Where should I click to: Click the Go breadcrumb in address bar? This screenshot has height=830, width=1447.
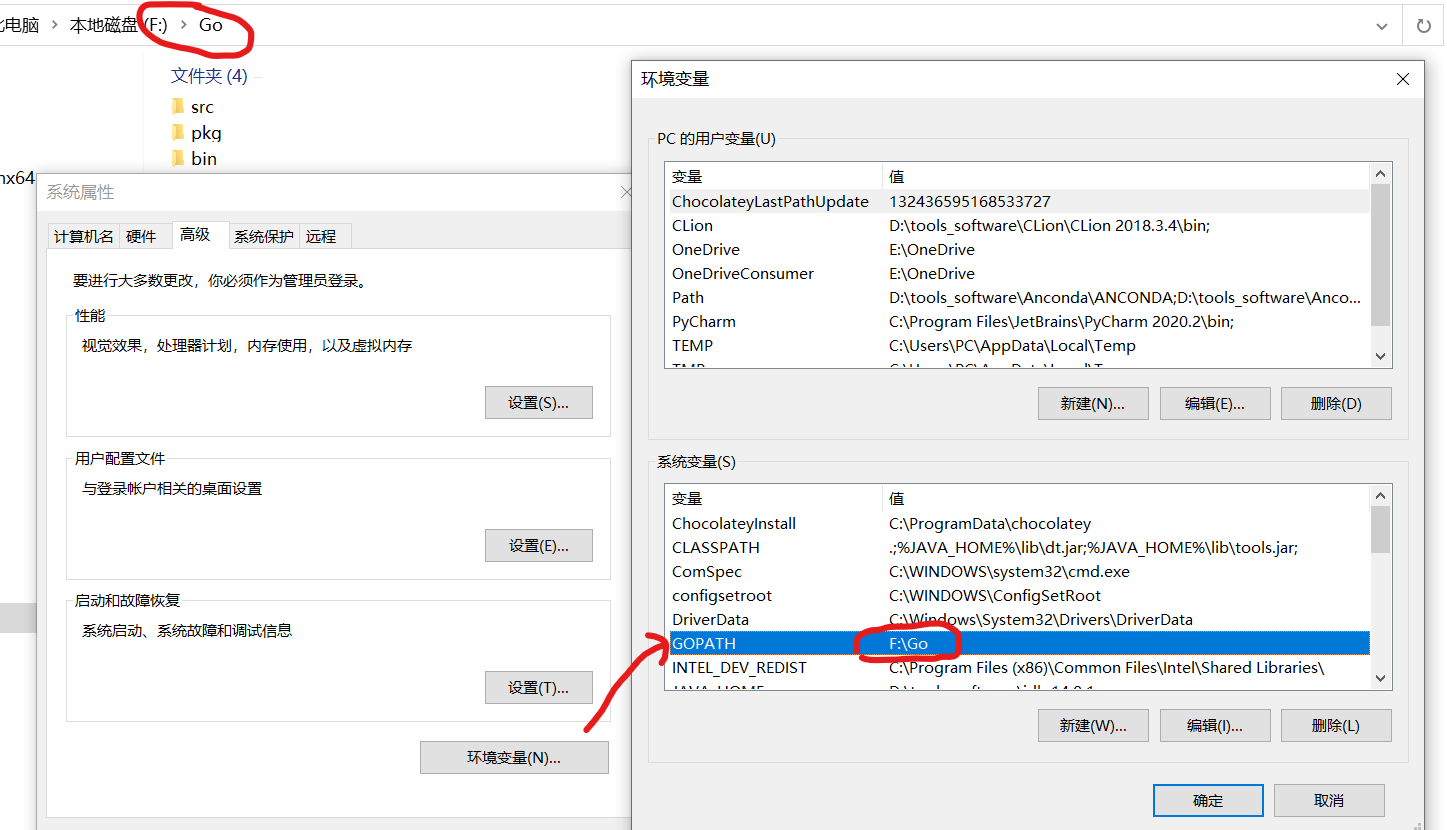210,26
